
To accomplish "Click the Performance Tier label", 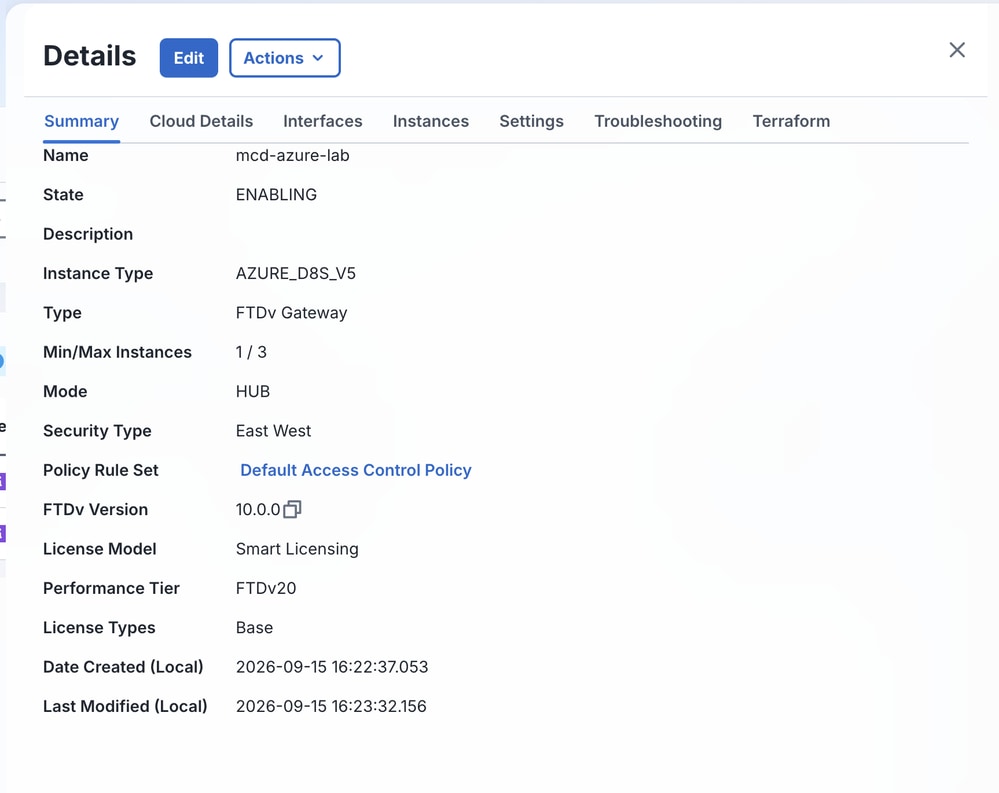I will click(x=111, y=589).
